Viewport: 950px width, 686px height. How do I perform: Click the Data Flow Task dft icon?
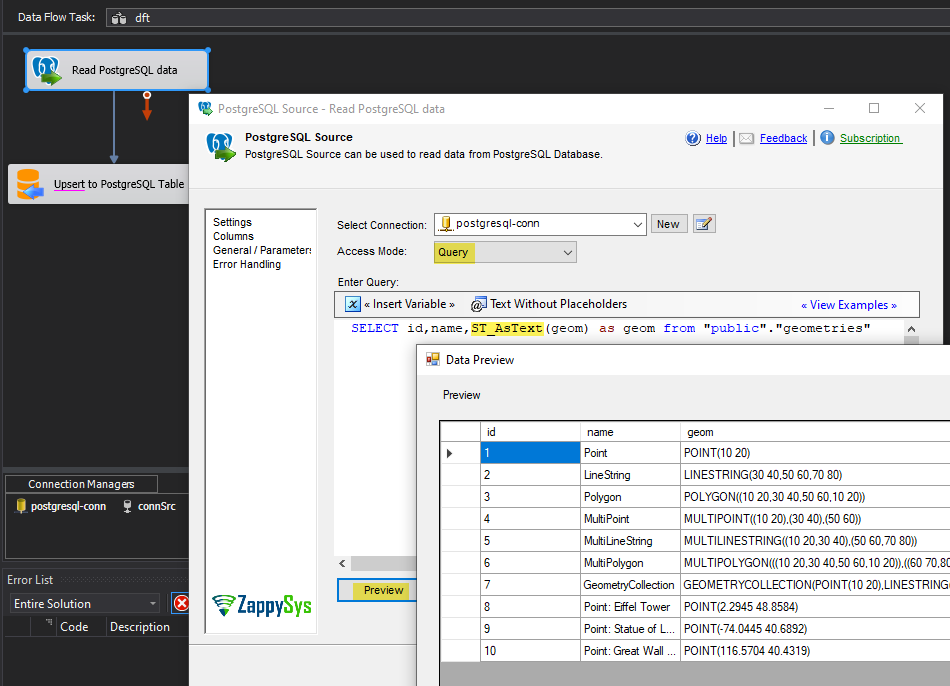[119, 18]
